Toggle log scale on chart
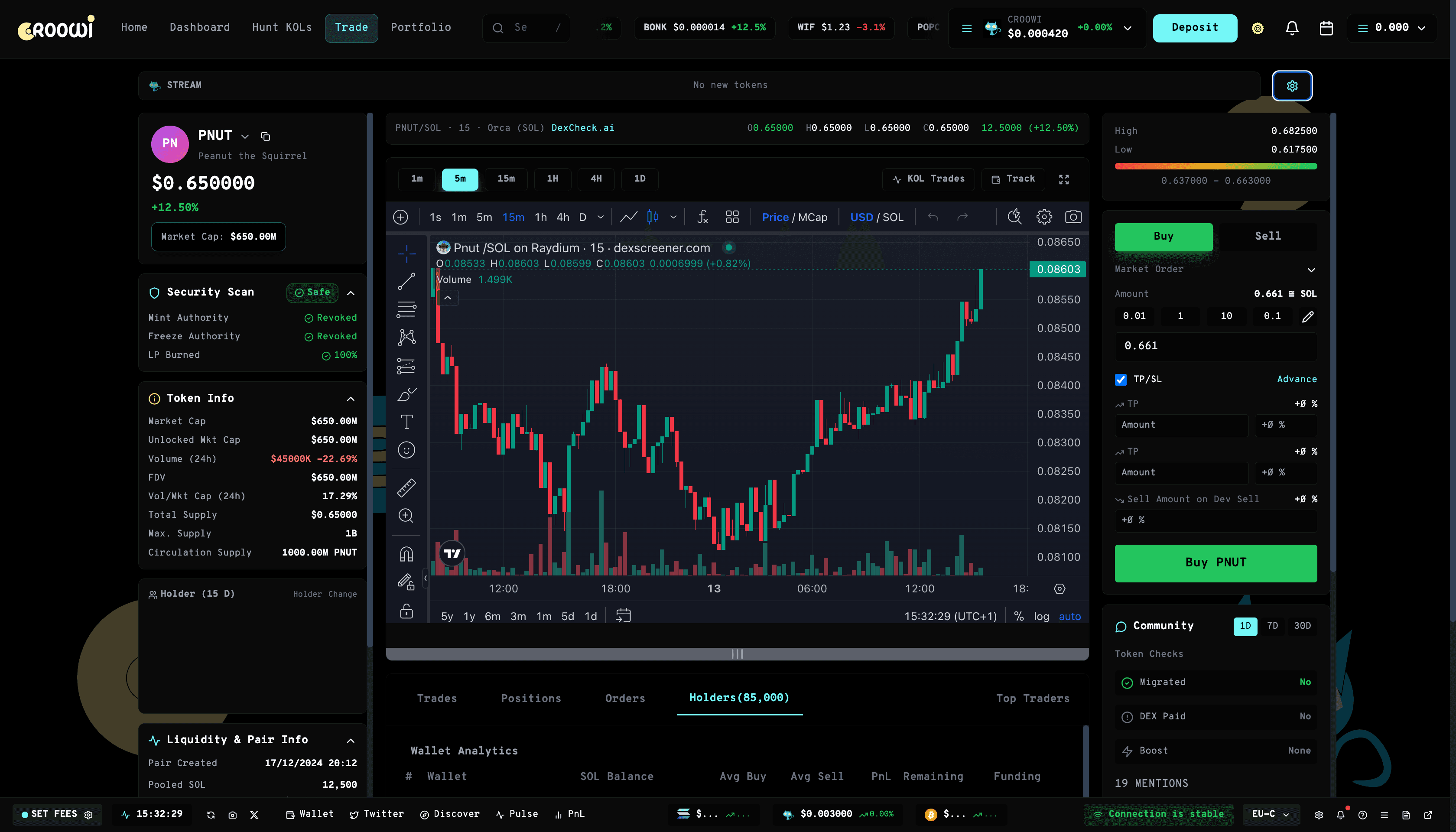The height and width of the screenshot is (832, 1456). (x=1041, y=616)
